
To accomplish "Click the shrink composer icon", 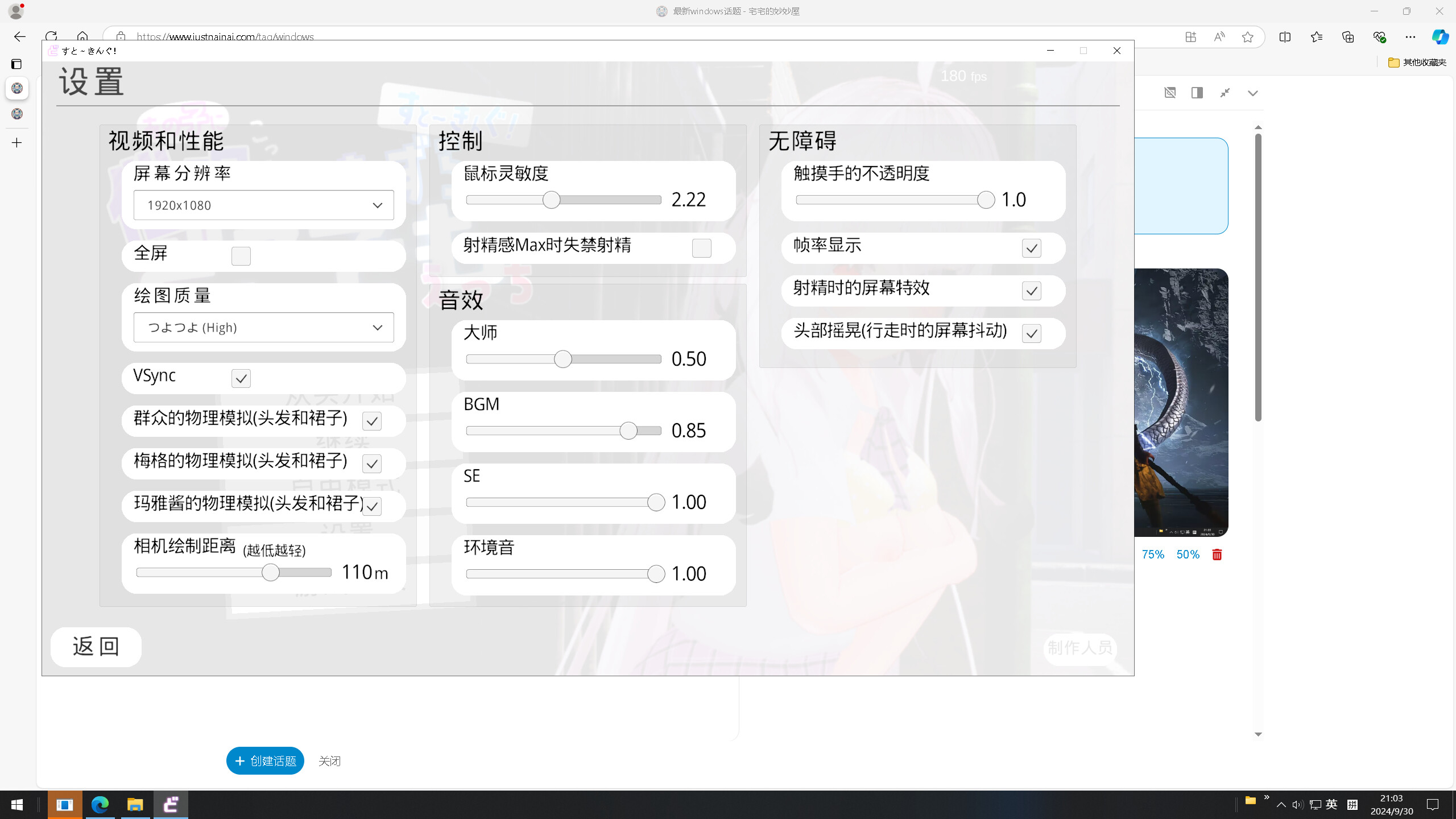I will coord(1225,93).
